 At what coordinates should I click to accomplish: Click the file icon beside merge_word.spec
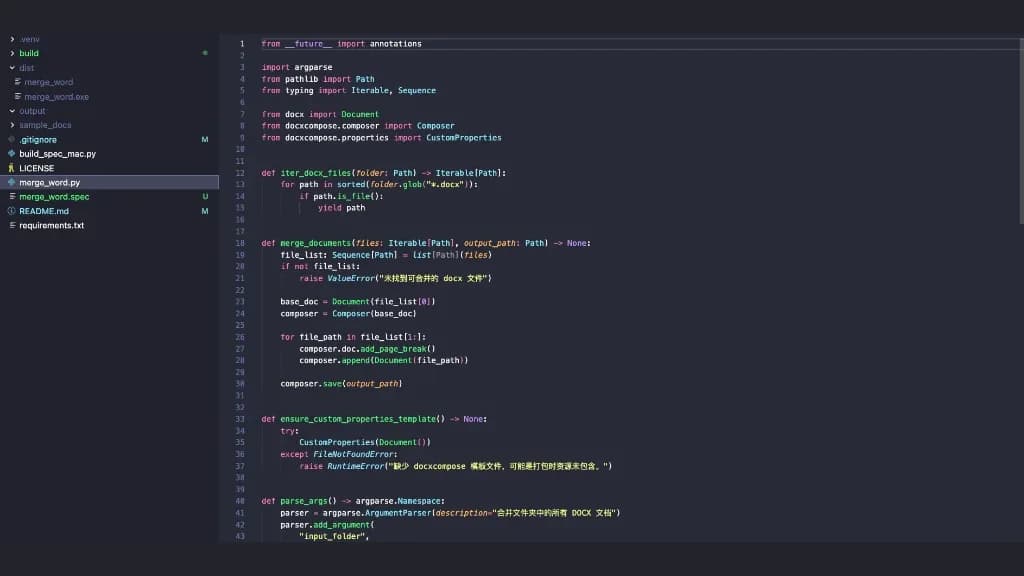tap(12, 197)
